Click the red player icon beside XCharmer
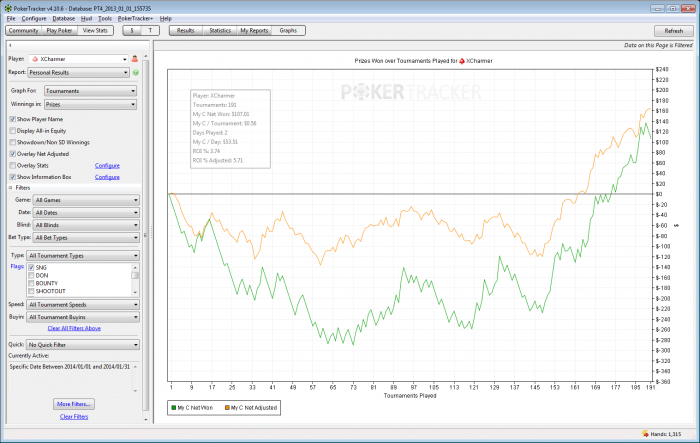Image resolution: width=700 pixels, height=443 pixels. tap(135, 59)
